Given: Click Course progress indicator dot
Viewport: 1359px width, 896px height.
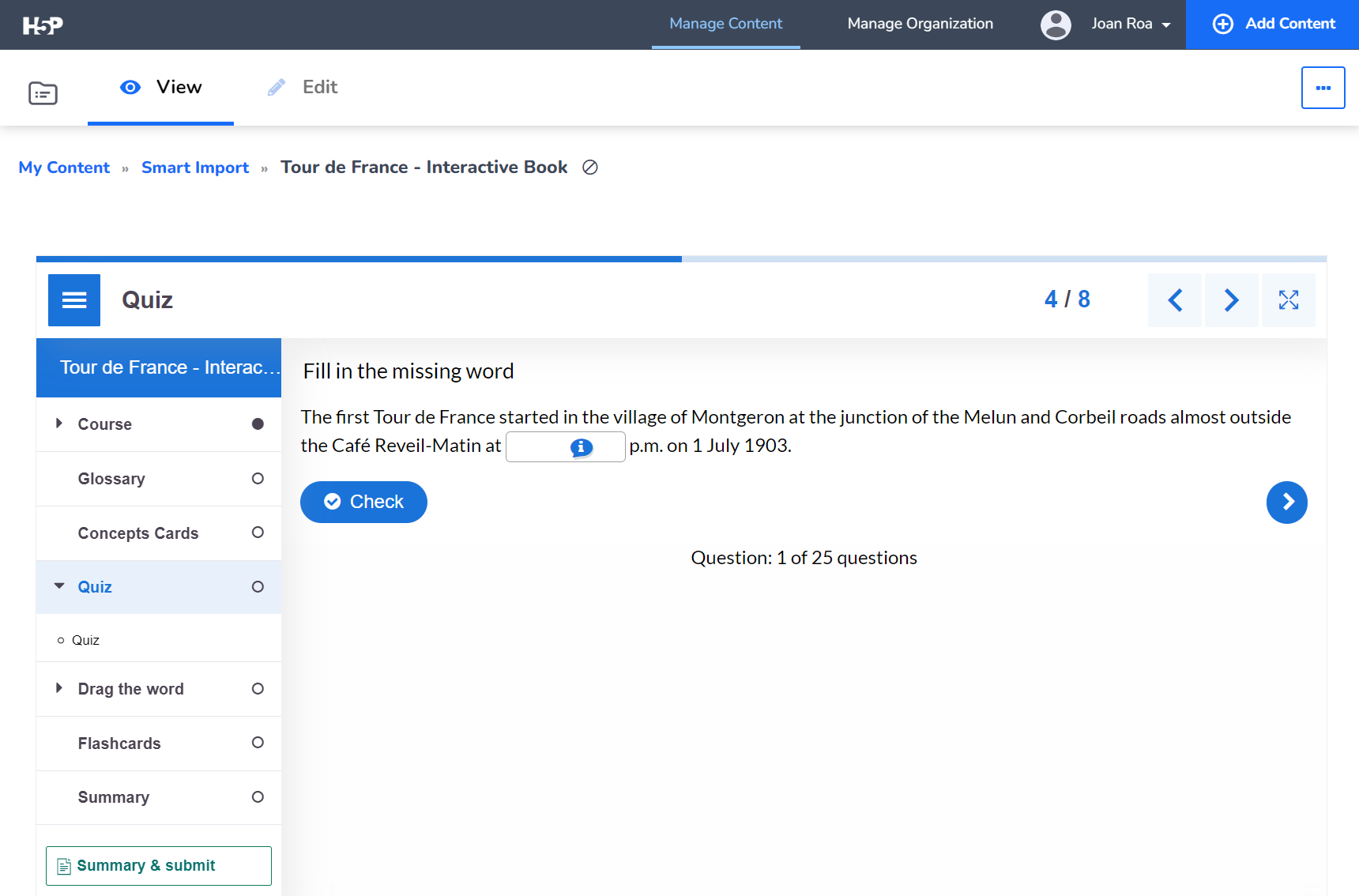Looking at the screenshot, I should click(258, 424).
